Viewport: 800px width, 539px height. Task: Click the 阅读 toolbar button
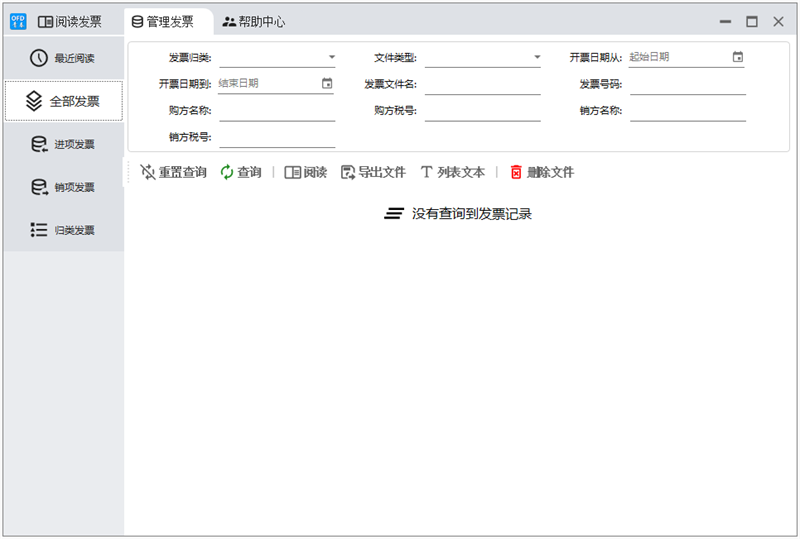pos(306,172)
